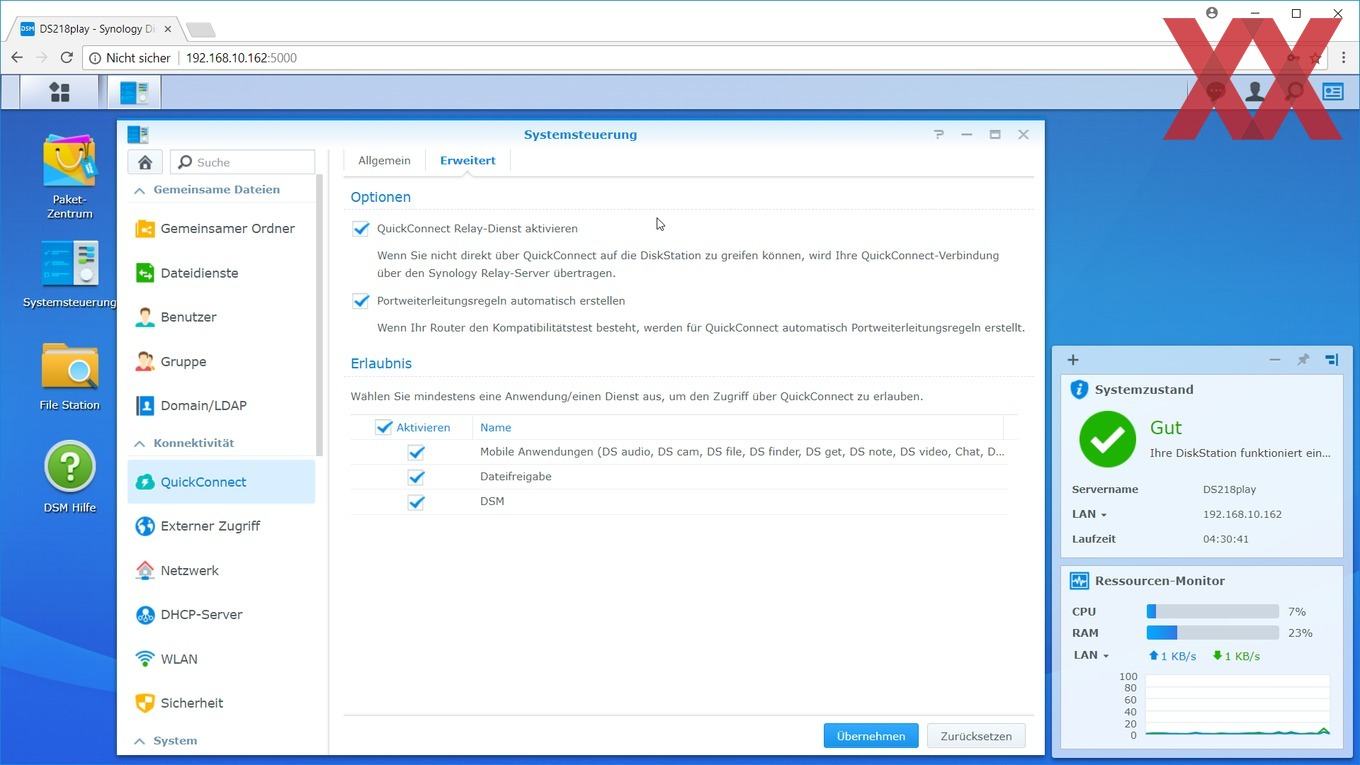Click the Systemsteuerung help question mark

[x=938, y=134]
